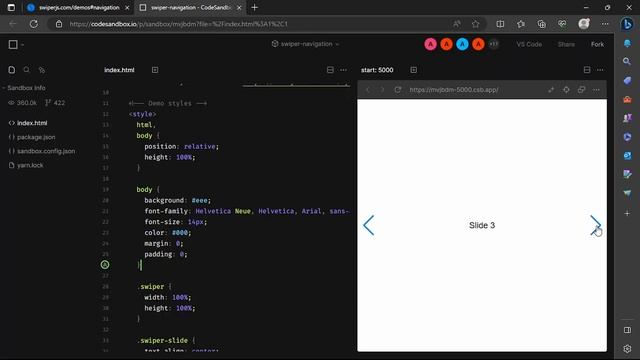Split the preview pane
The width and height of the screenshot is (640, 360).
point(587,70)
